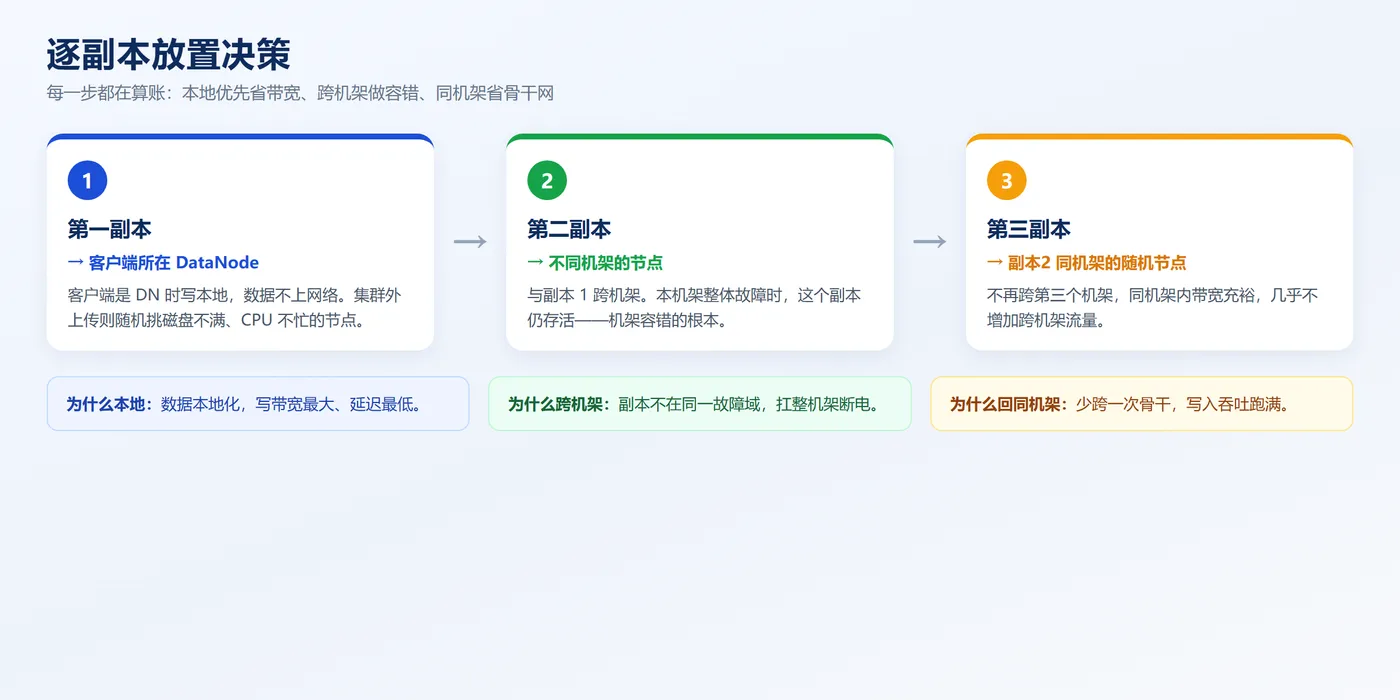Image resolution: width=1400 pixels, height=700 pixels.
Task: Click arrow between 第二副本 and 第三副本 cards
Action: [x=929, y=242]
